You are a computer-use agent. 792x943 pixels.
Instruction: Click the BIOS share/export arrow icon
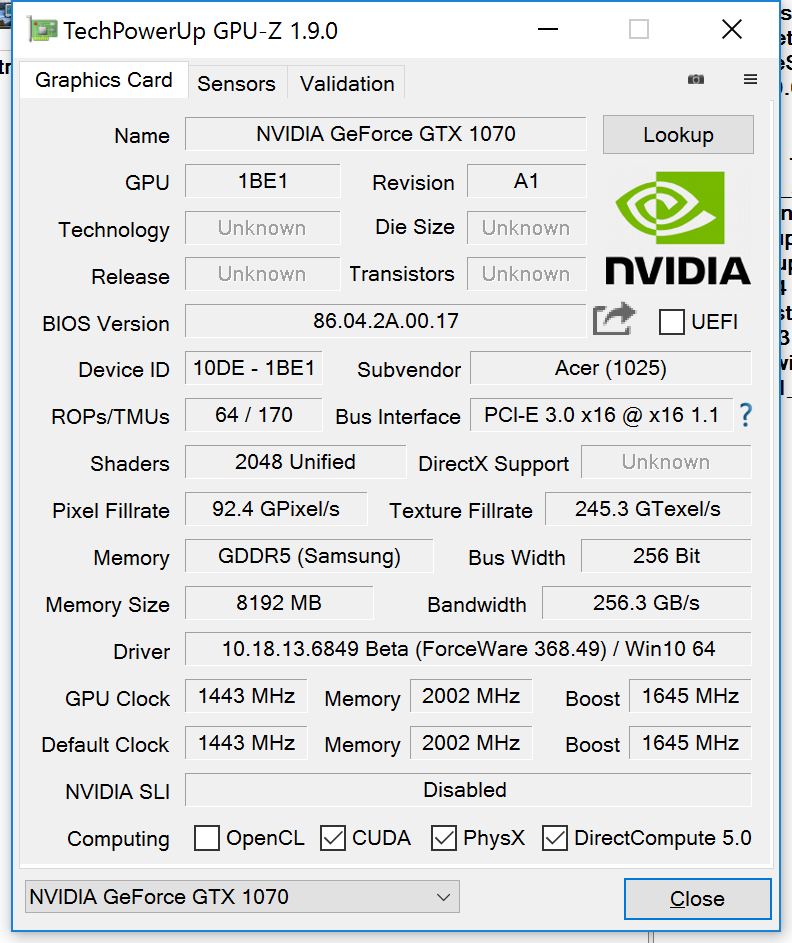[614, 320]
